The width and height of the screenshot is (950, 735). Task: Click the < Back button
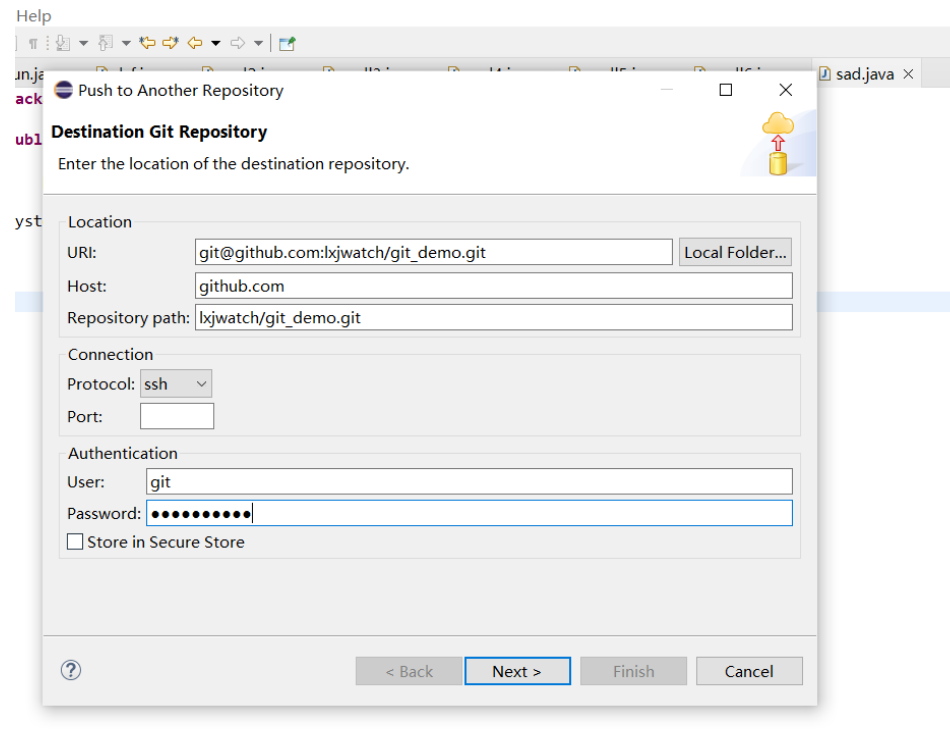[x=409, y=671]
